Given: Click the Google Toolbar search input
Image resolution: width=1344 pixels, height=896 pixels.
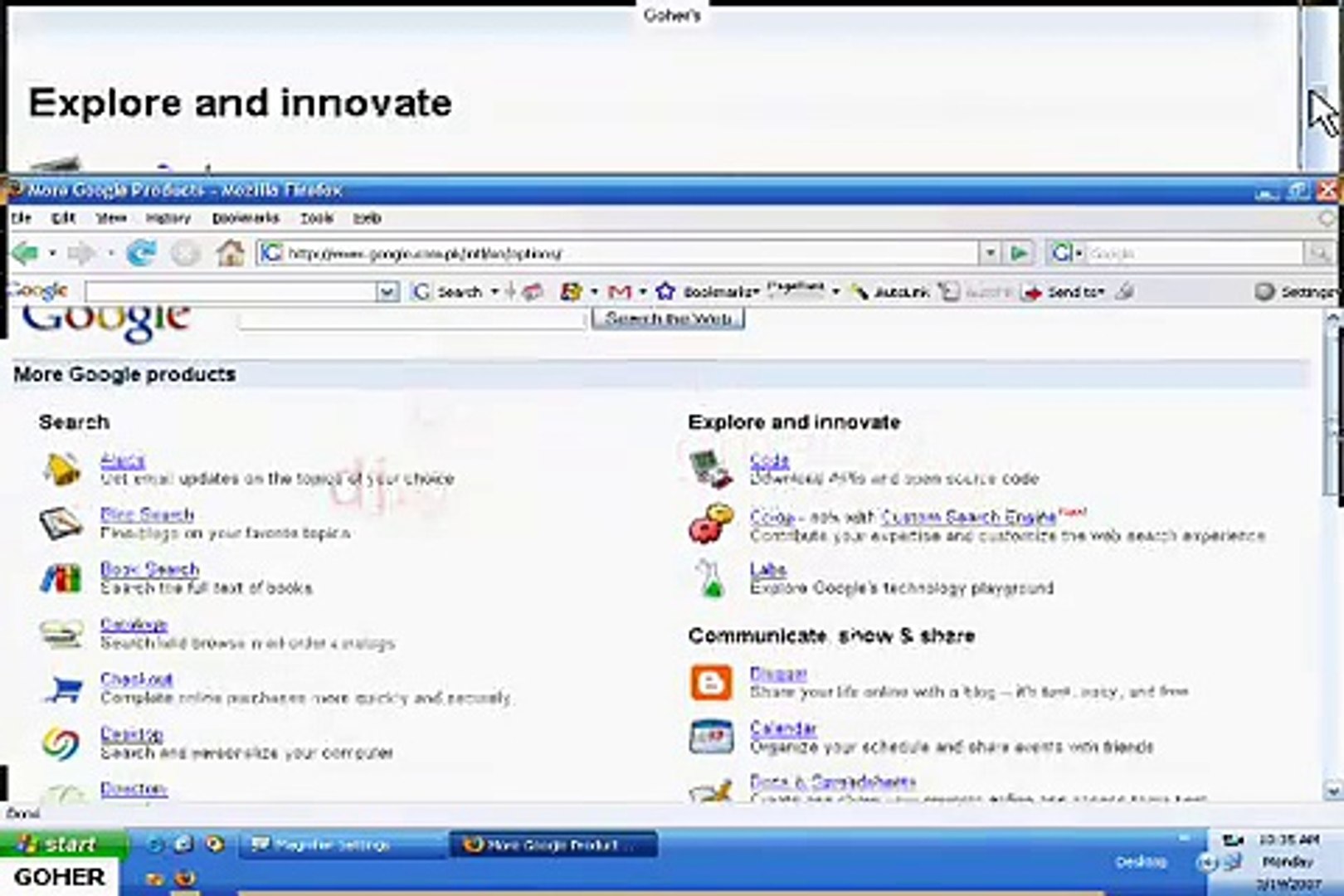Looking at the screenshot, I should click(x=231, y=292).
